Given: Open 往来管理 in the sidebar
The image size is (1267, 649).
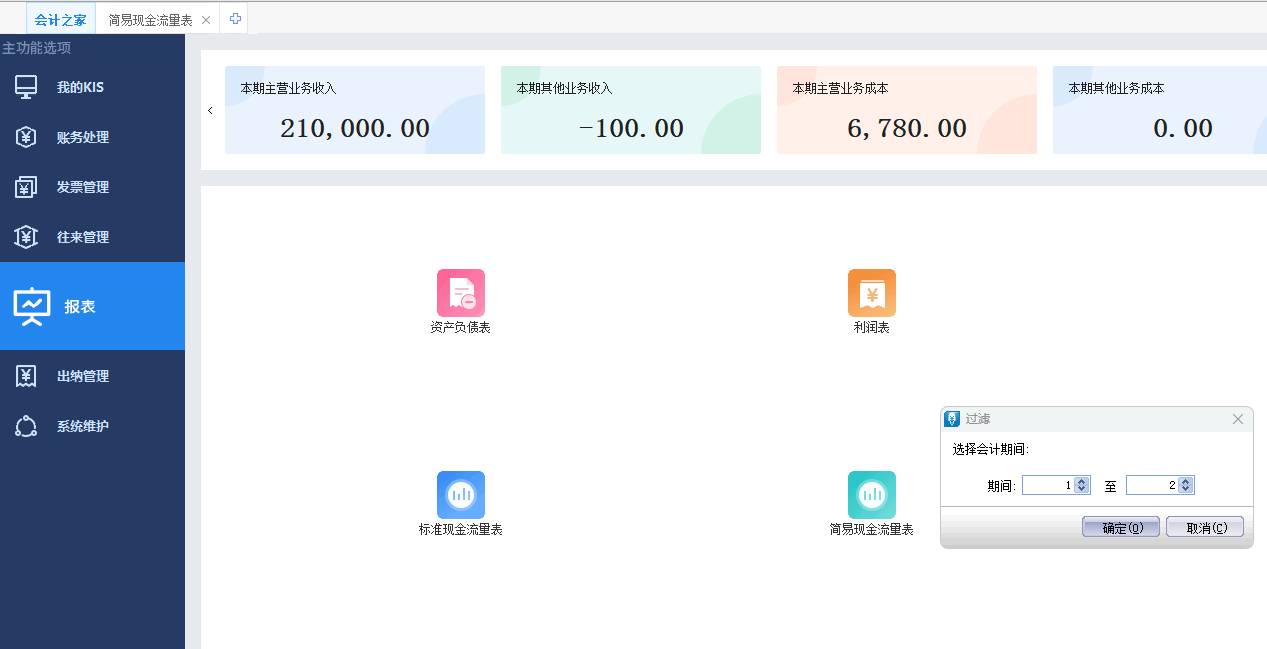Looking at the screenshot, I should [x=82, y=237].
